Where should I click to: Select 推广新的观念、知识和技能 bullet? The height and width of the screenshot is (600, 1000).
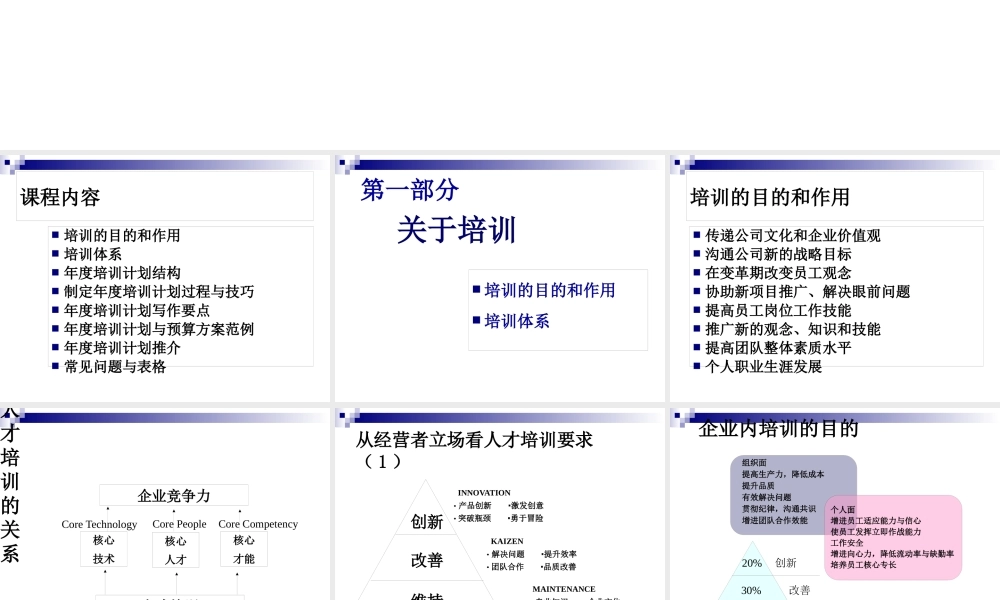coord(793,329)
